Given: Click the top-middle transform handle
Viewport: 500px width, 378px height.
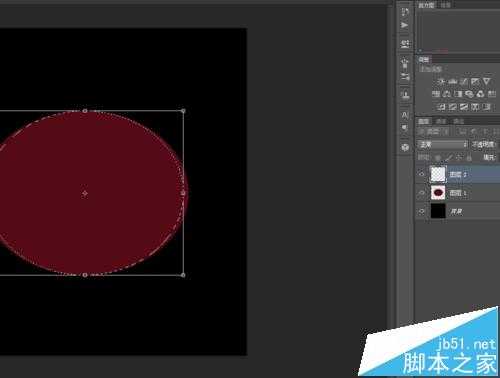Looking at the screenshot, I should click(85, 111).
